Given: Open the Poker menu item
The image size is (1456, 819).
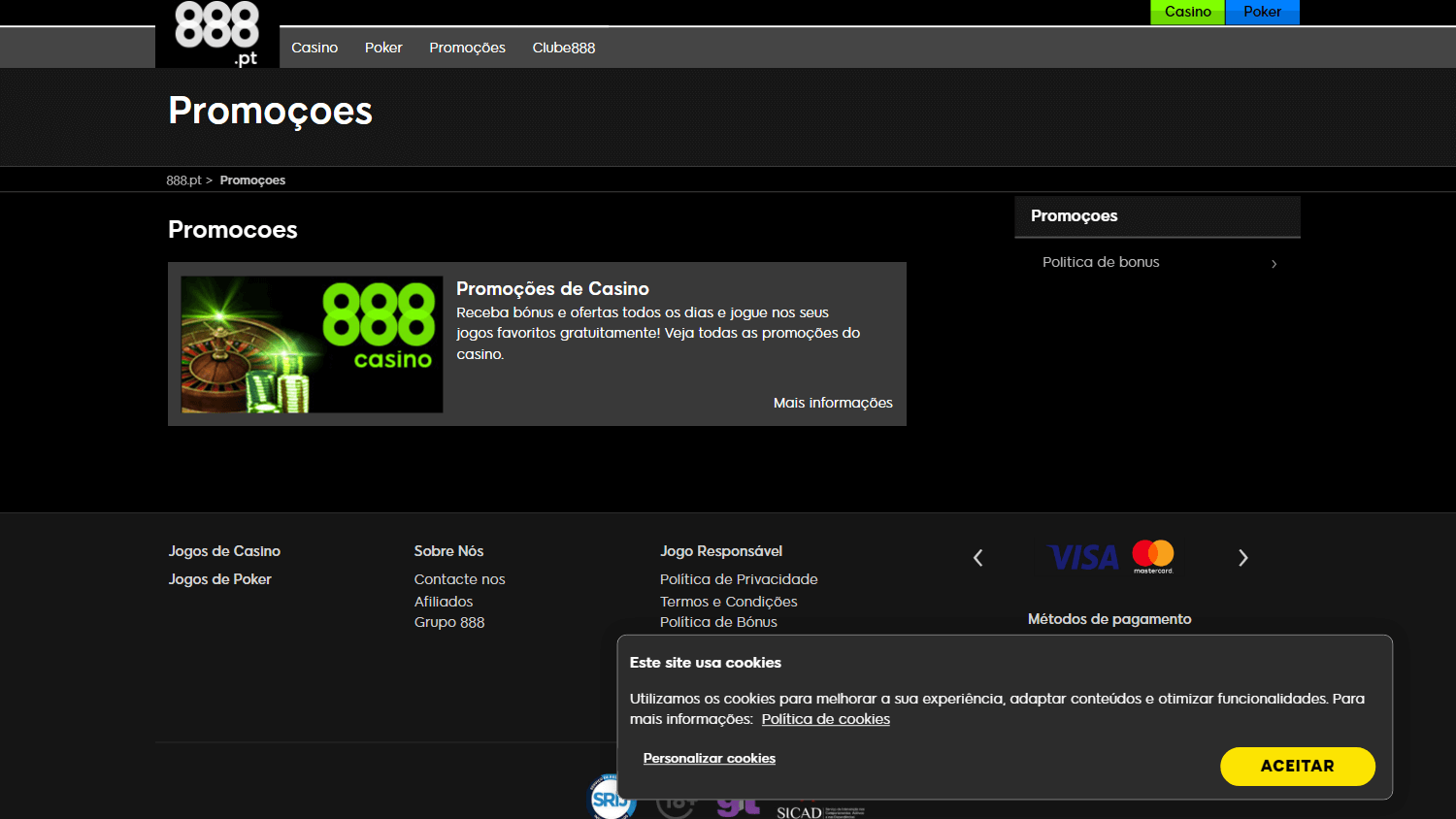Looking at the screenshot, I should point(383,48).
